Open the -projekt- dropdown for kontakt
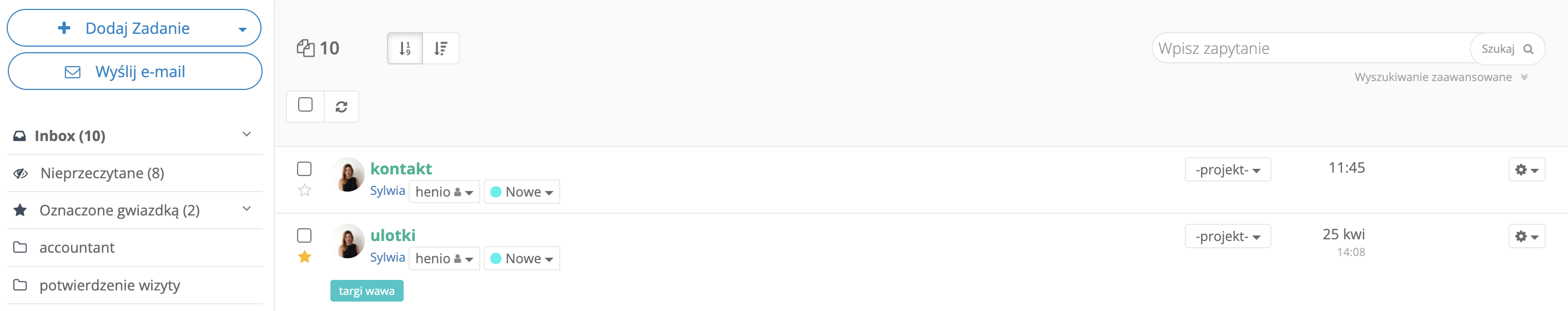 point(1227,170)
